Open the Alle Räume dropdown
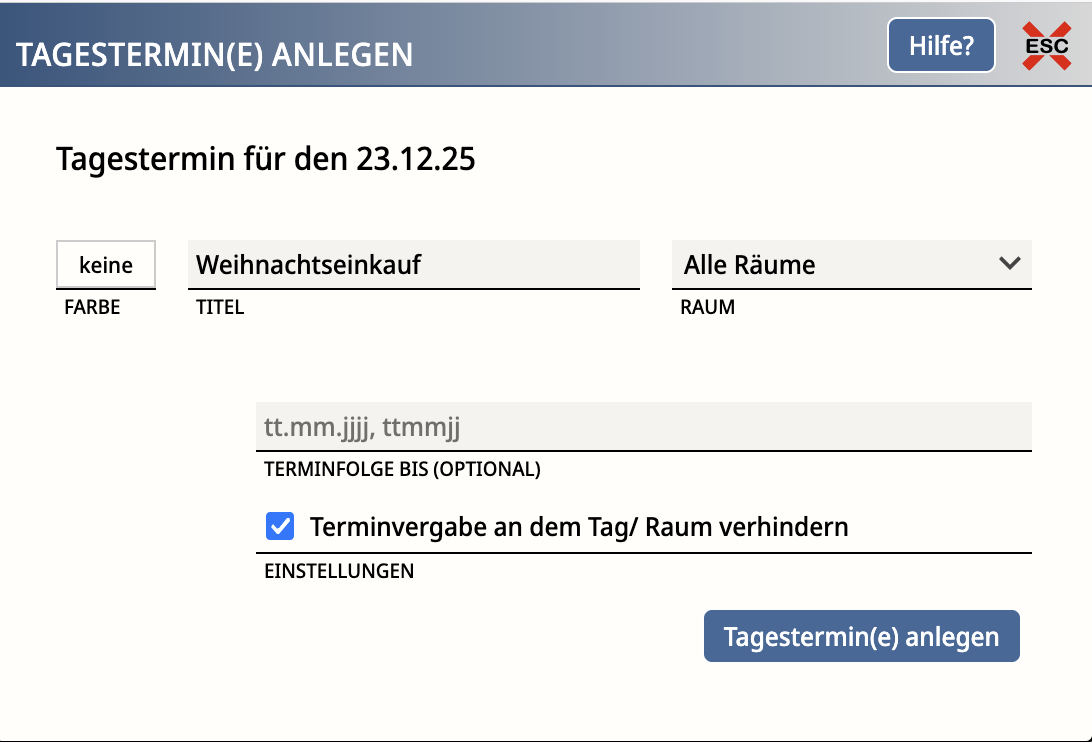Viewport: 1092px width, 742px height. pos(850,265)
